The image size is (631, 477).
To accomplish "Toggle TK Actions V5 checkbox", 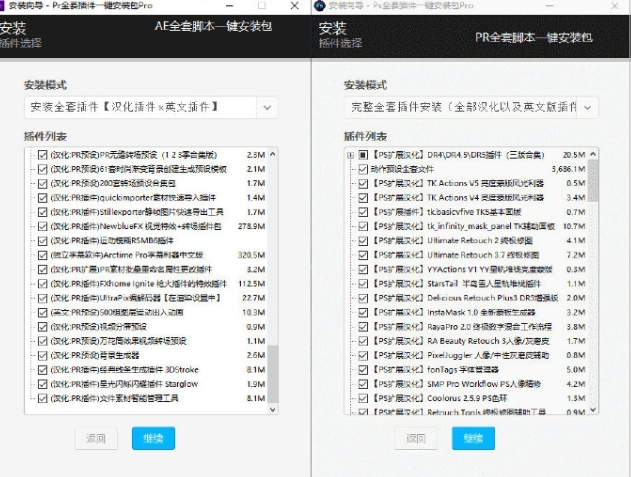I will tap(363, 184).
